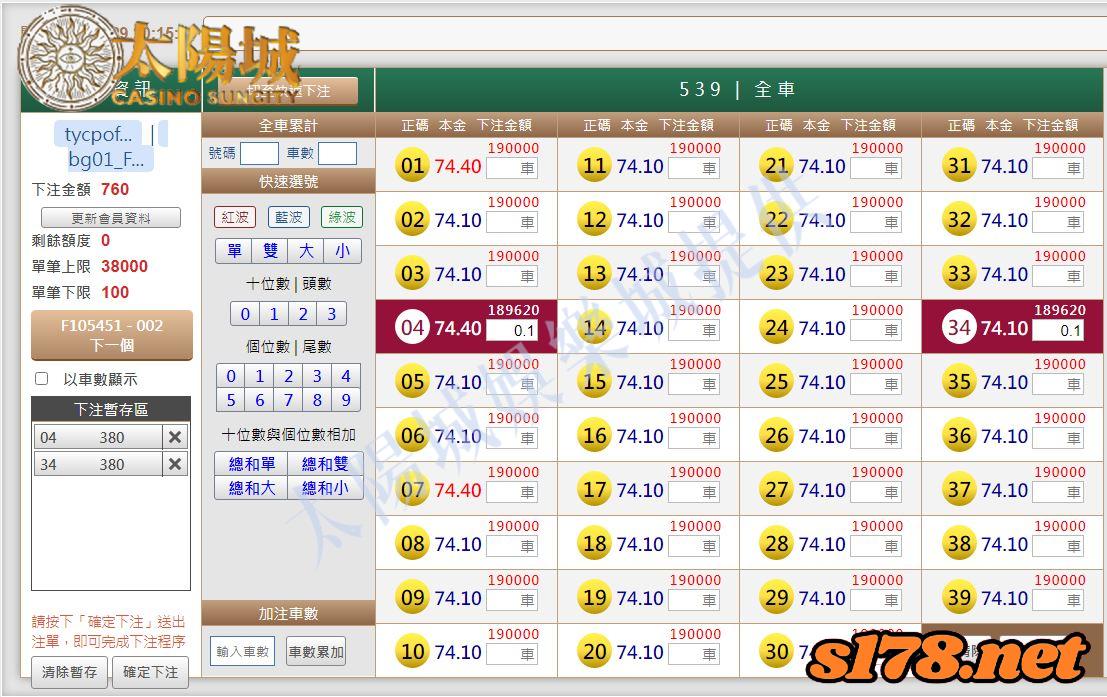Toggle the 大 big quick select

coord(306,251)
